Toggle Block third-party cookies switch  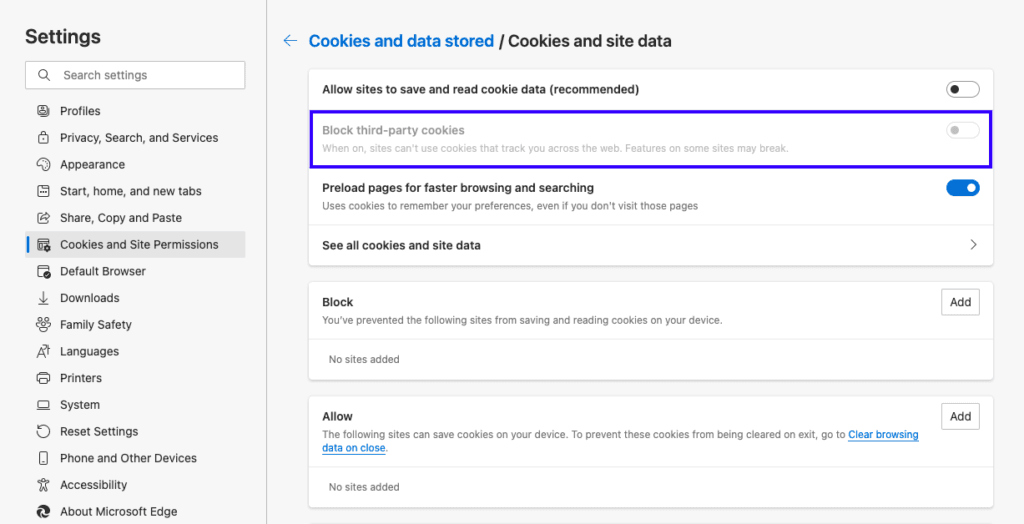(x=963, y=131)
